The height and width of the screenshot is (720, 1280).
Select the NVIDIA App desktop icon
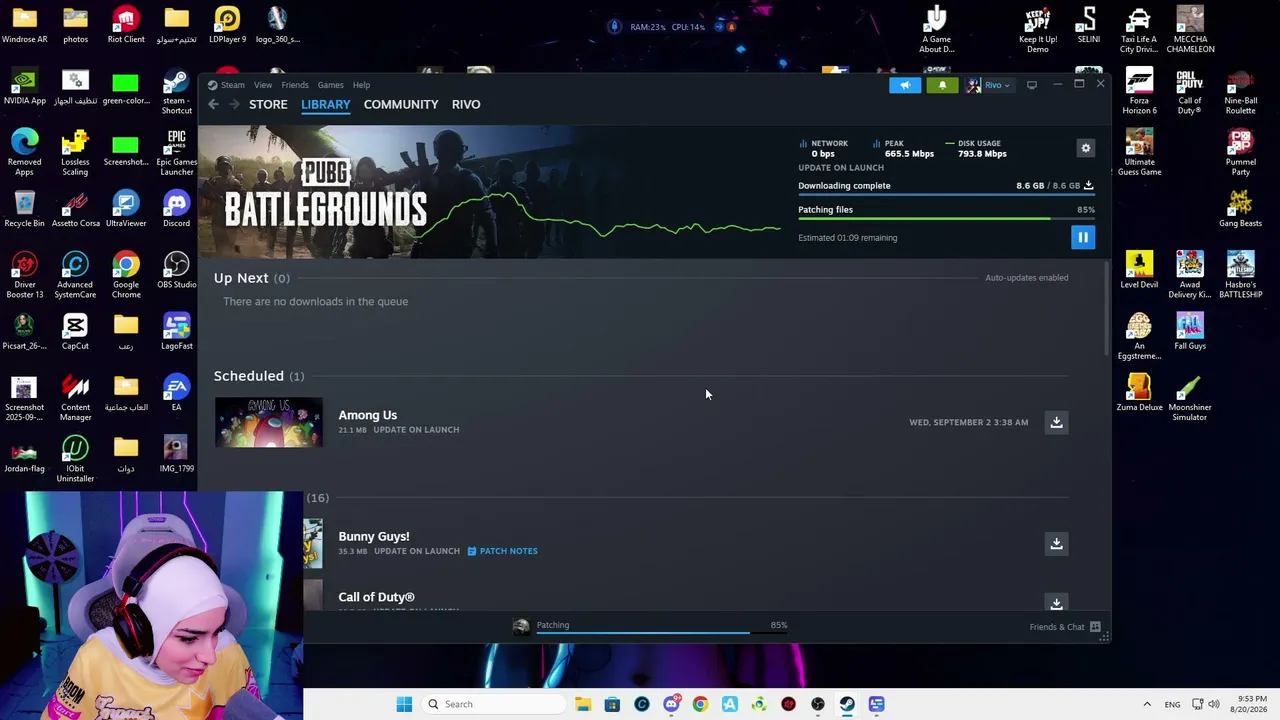click(x=24, y=87)
